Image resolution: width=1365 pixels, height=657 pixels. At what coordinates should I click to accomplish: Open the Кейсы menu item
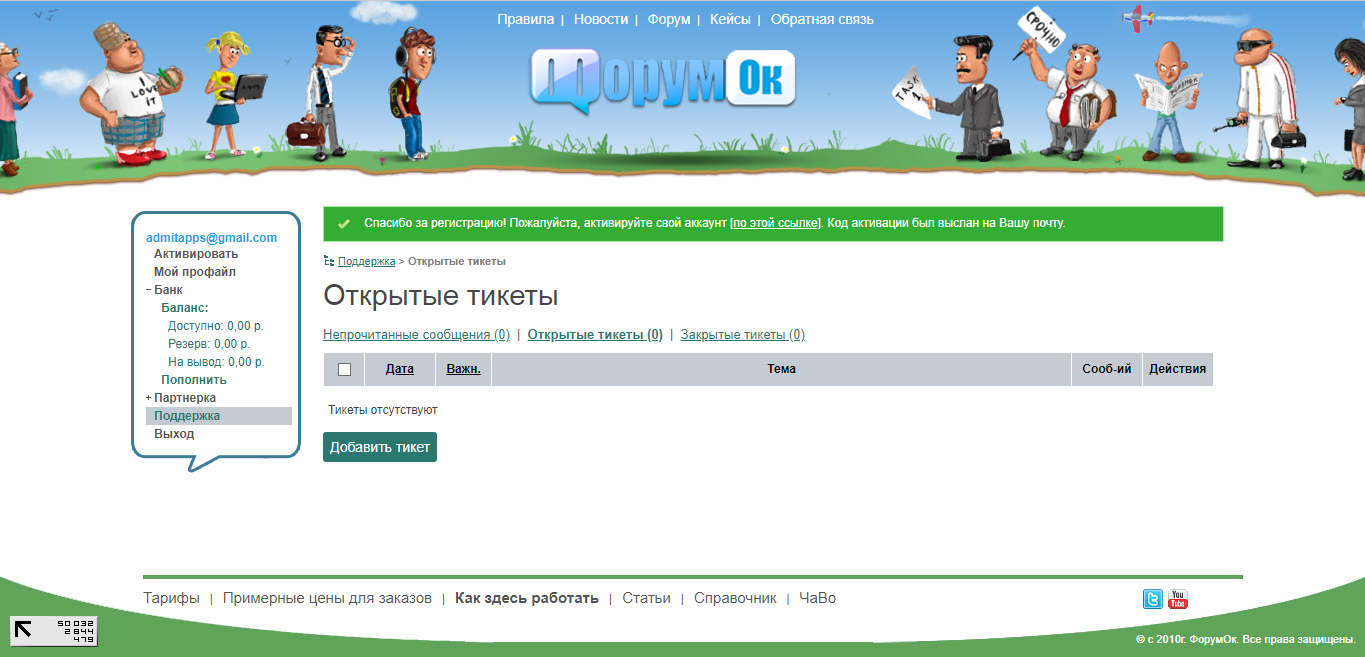(x=729, y=18)
